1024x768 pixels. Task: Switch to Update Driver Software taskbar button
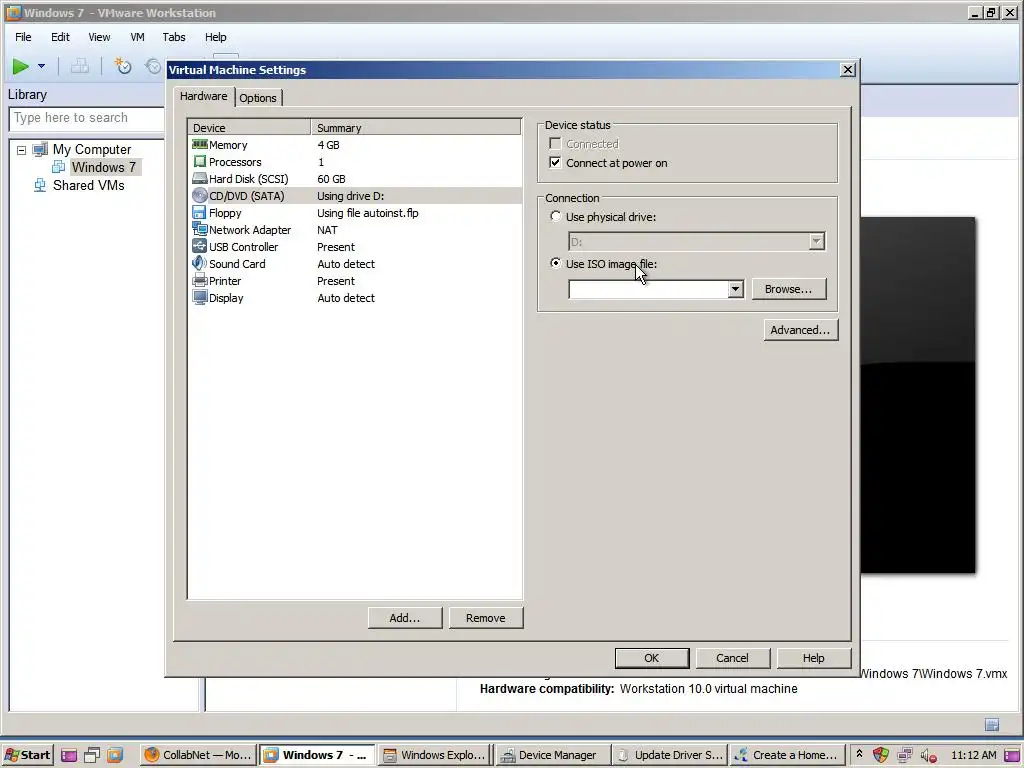tap(669, 755)
